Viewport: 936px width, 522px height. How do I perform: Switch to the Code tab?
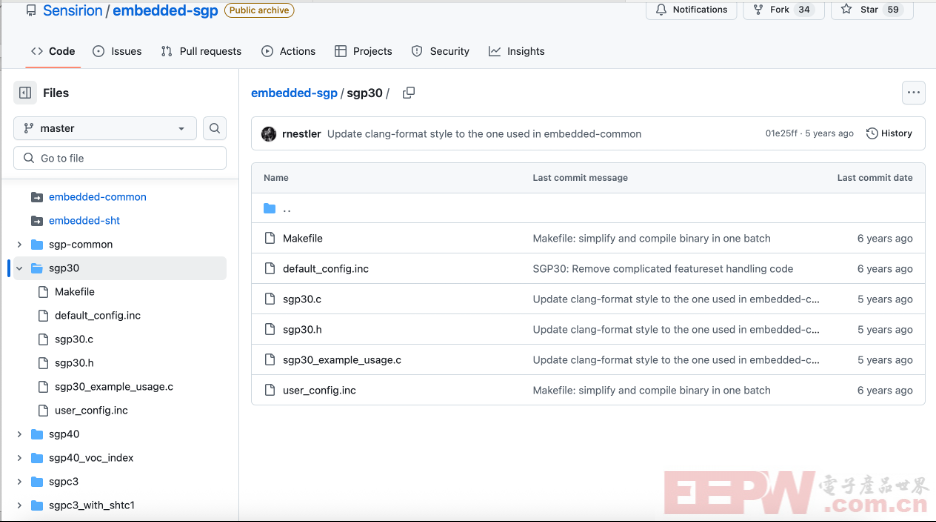(53, 51)
